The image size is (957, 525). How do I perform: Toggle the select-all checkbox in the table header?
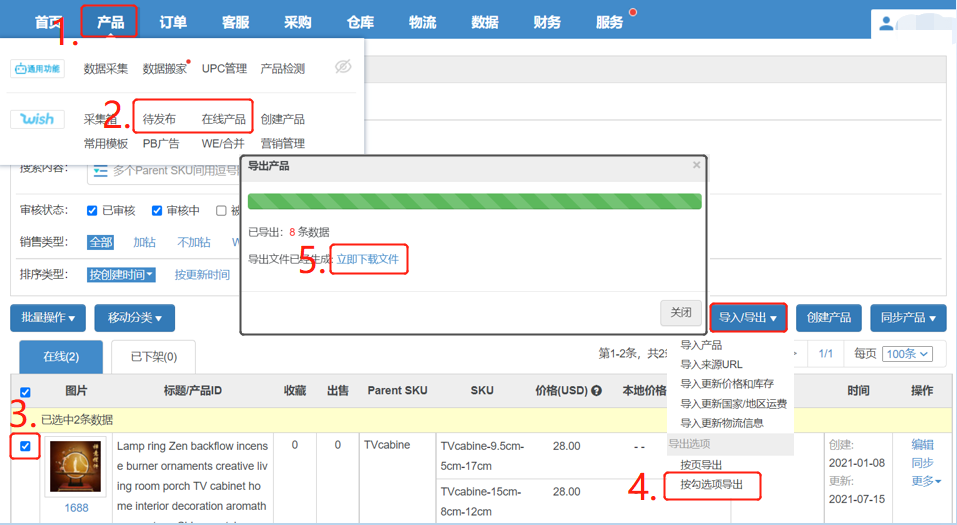coord(25,392)
